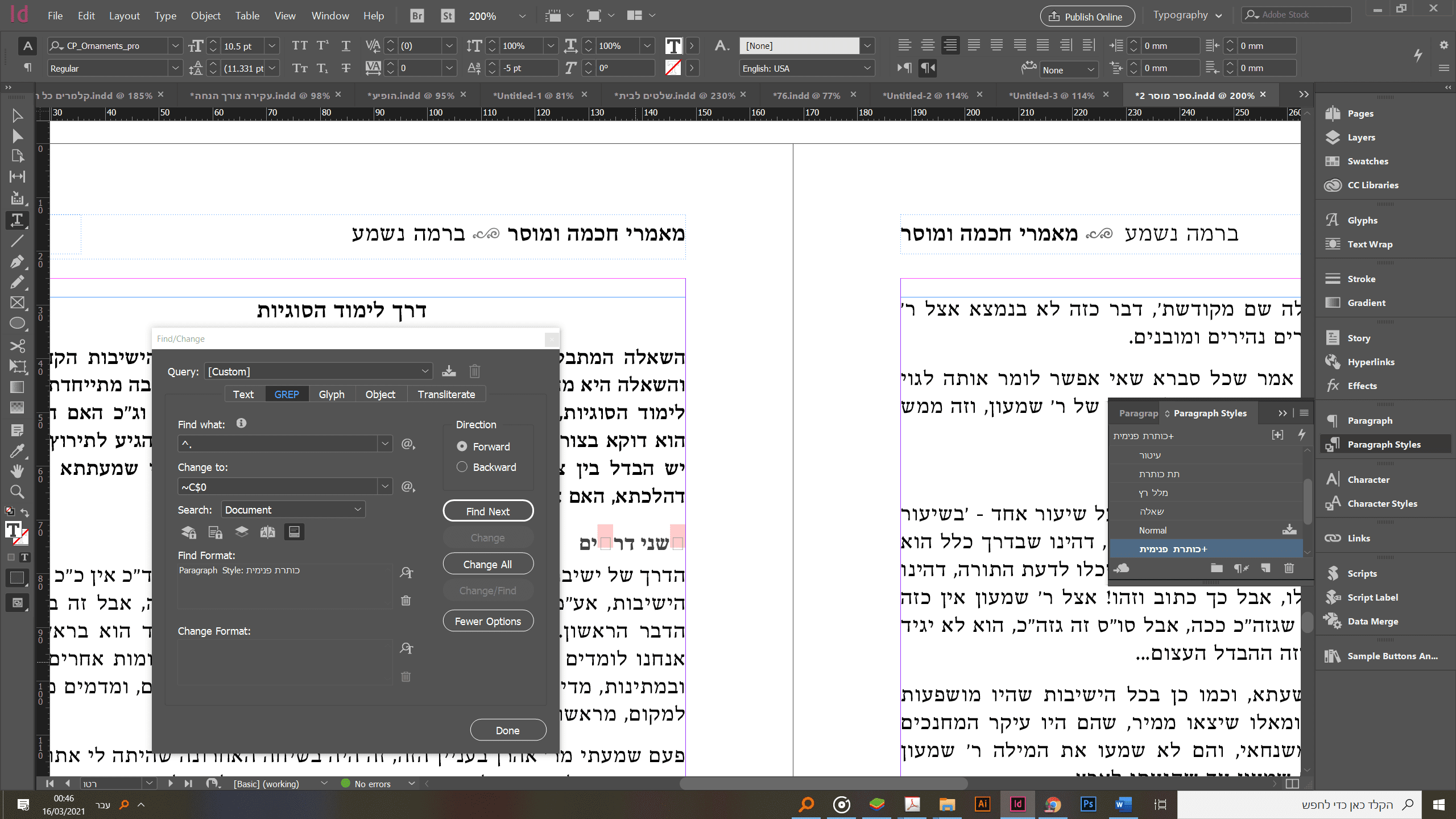Click the Find what input field

[278, 444]
